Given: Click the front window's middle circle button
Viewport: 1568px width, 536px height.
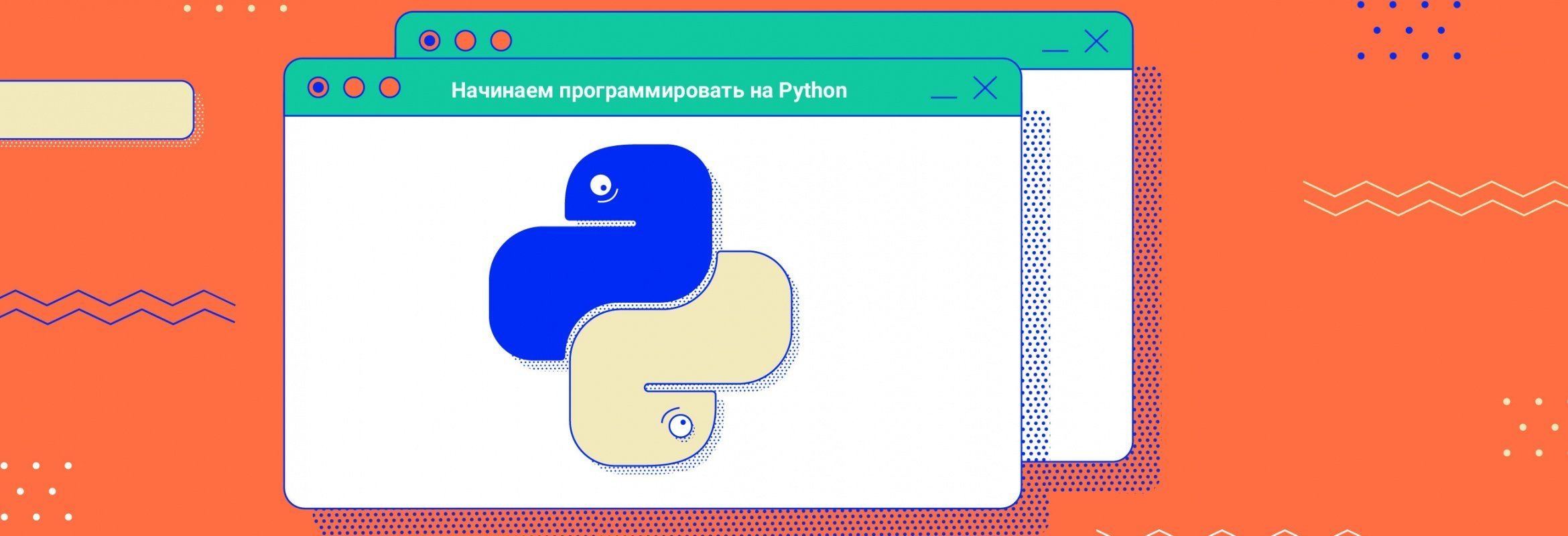Looking at the screenshot, I should pos(354,88).
